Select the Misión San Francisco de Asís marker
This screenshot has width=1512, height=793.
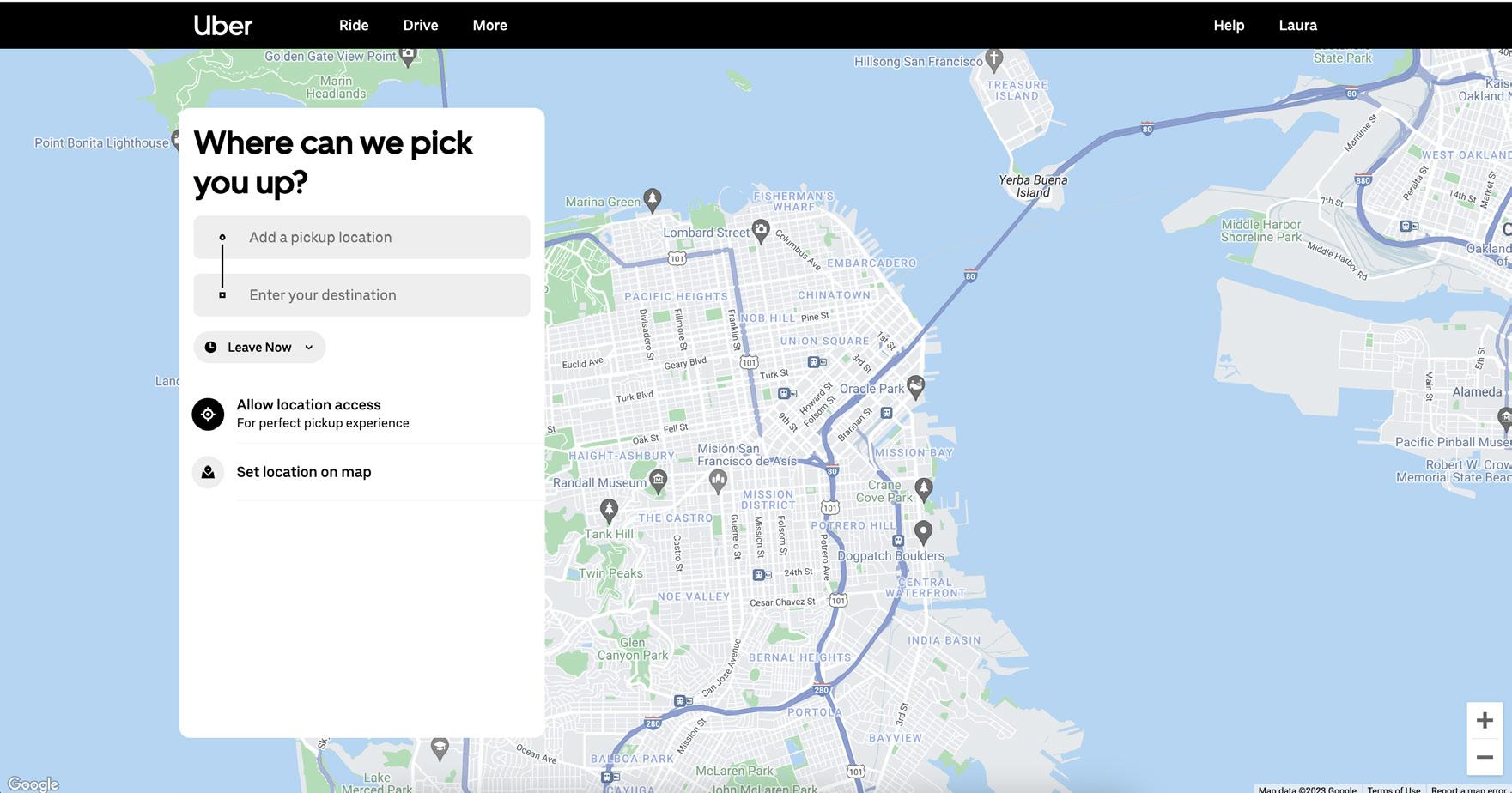click(718, 481)
